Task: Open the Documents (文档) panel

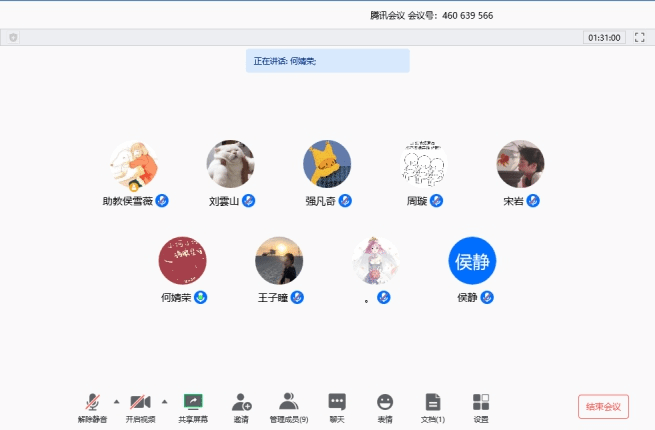Action: 432,402
